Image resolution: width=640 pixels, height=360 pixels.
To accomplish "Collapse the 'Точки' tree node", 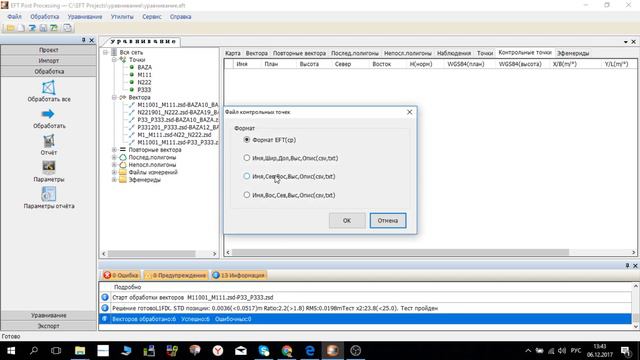I will tap(114, 60).
